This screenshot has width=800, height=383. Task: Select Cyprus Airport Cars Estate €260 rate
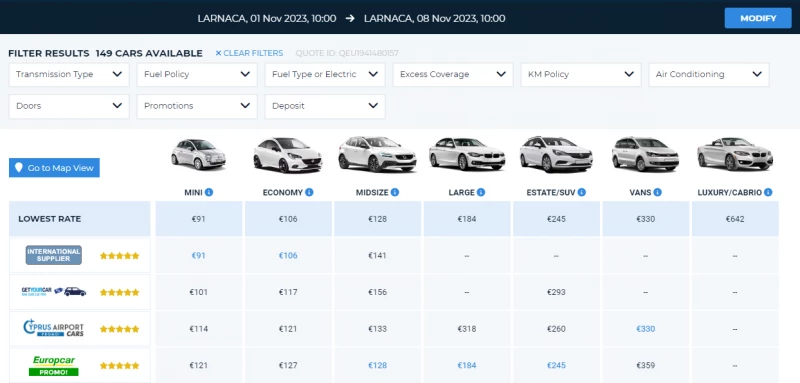(x=556, y=329)
